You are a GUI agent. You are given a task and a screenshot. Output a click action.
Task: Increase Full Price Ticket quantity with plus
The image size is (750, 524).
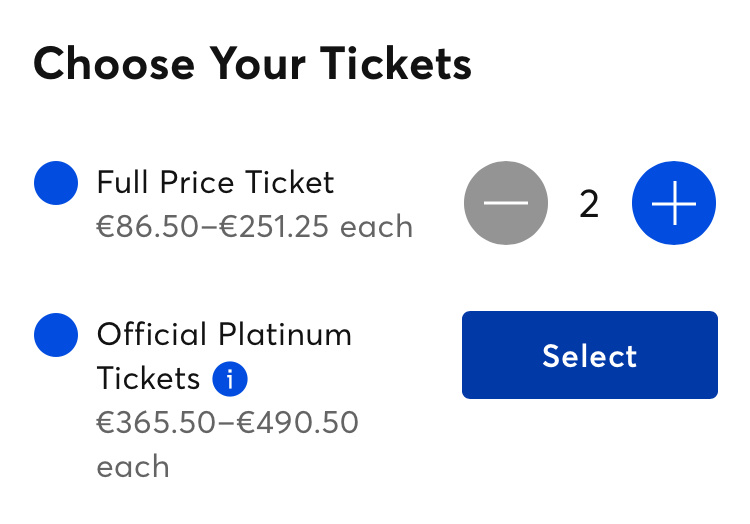tap(673, 203)
